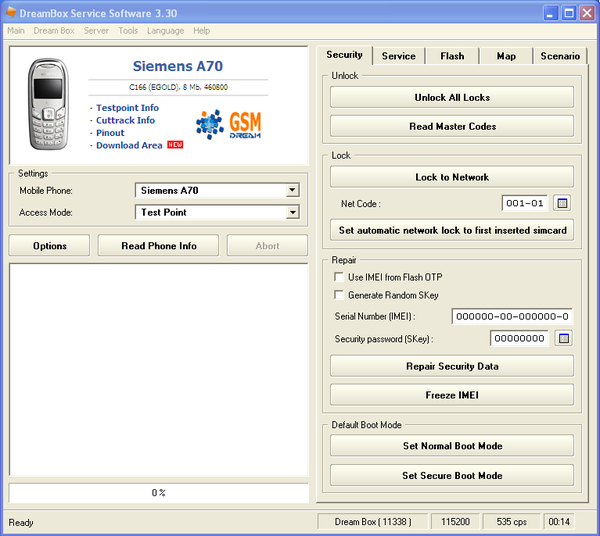The height and width of the screenshot is (536, 600).
Task: Enable Use IMEI from Flash OTP
Action: point(339,277)
